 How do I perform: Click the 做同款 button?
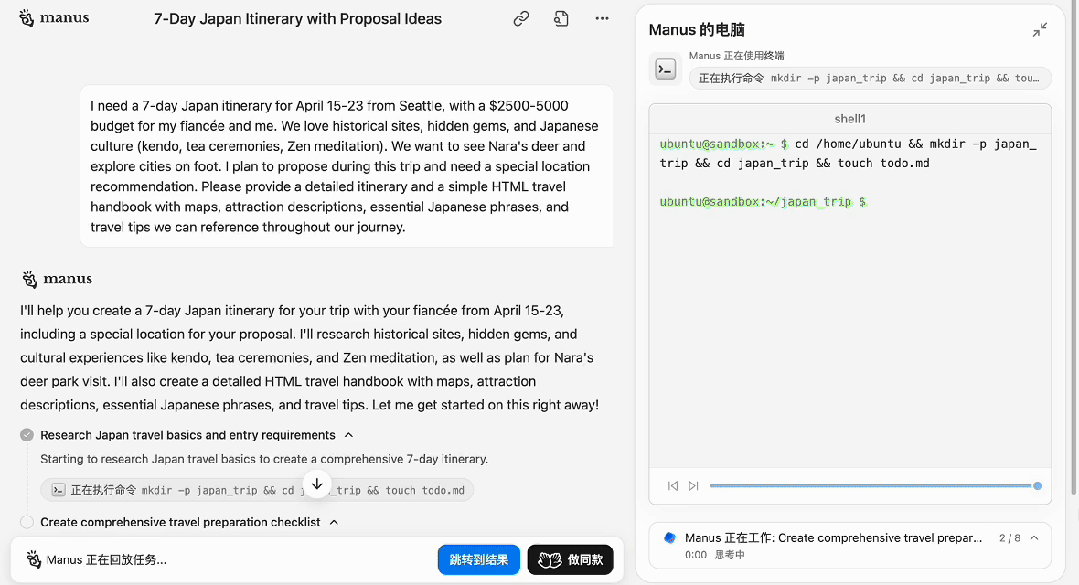tap(571, 560)
